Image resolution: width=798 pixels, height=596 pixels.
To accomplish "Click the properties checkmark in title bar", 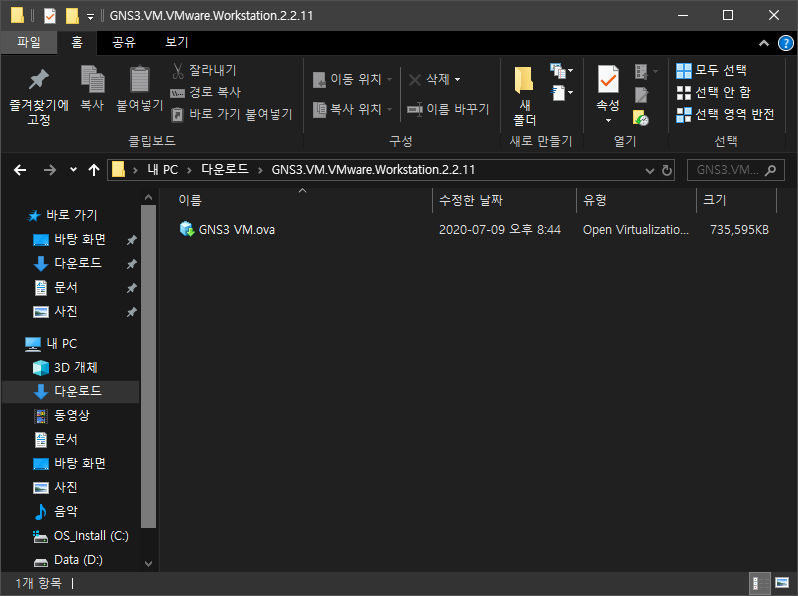I will [50, 16].
